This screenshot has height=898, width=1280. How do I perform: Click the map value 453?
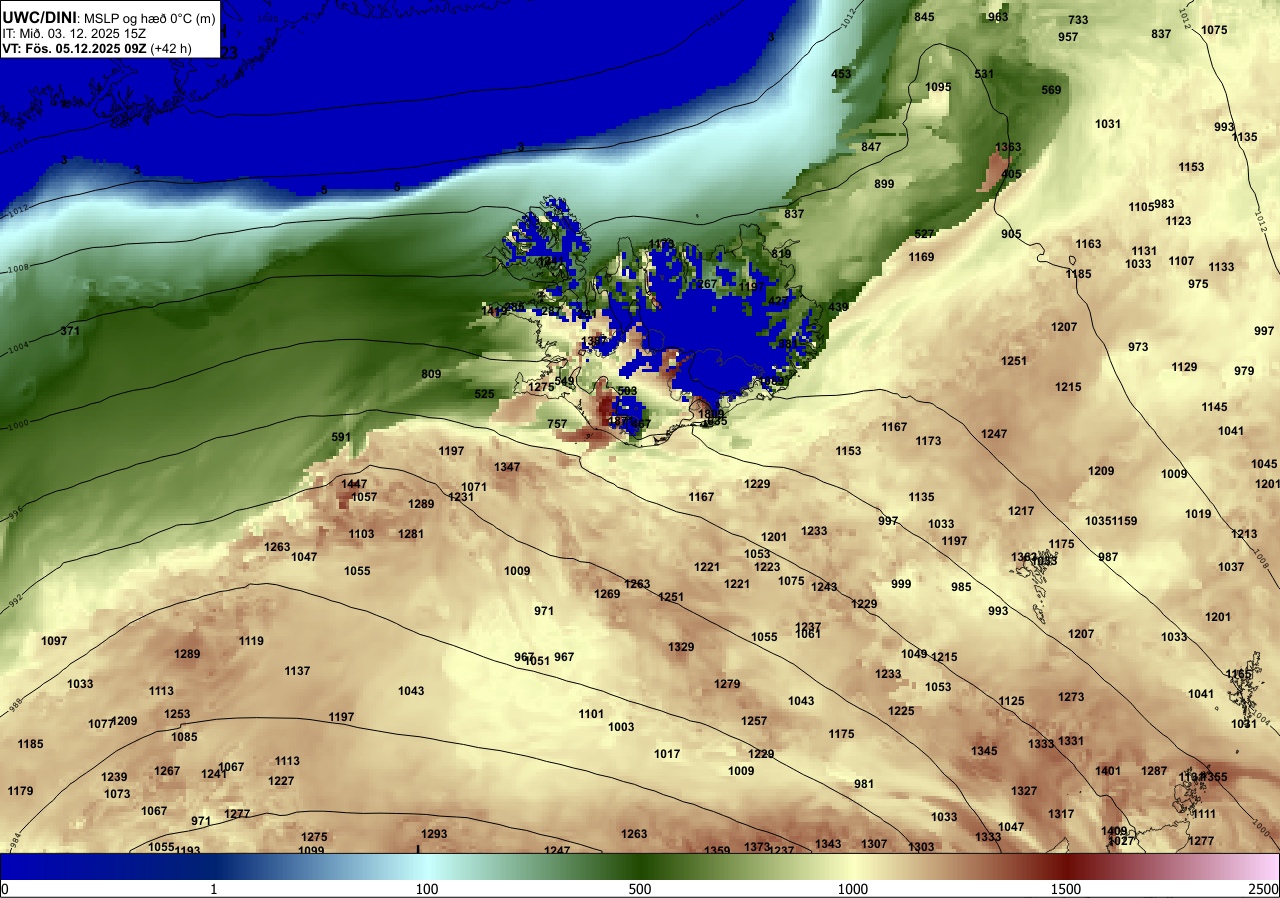pos(842,74)
